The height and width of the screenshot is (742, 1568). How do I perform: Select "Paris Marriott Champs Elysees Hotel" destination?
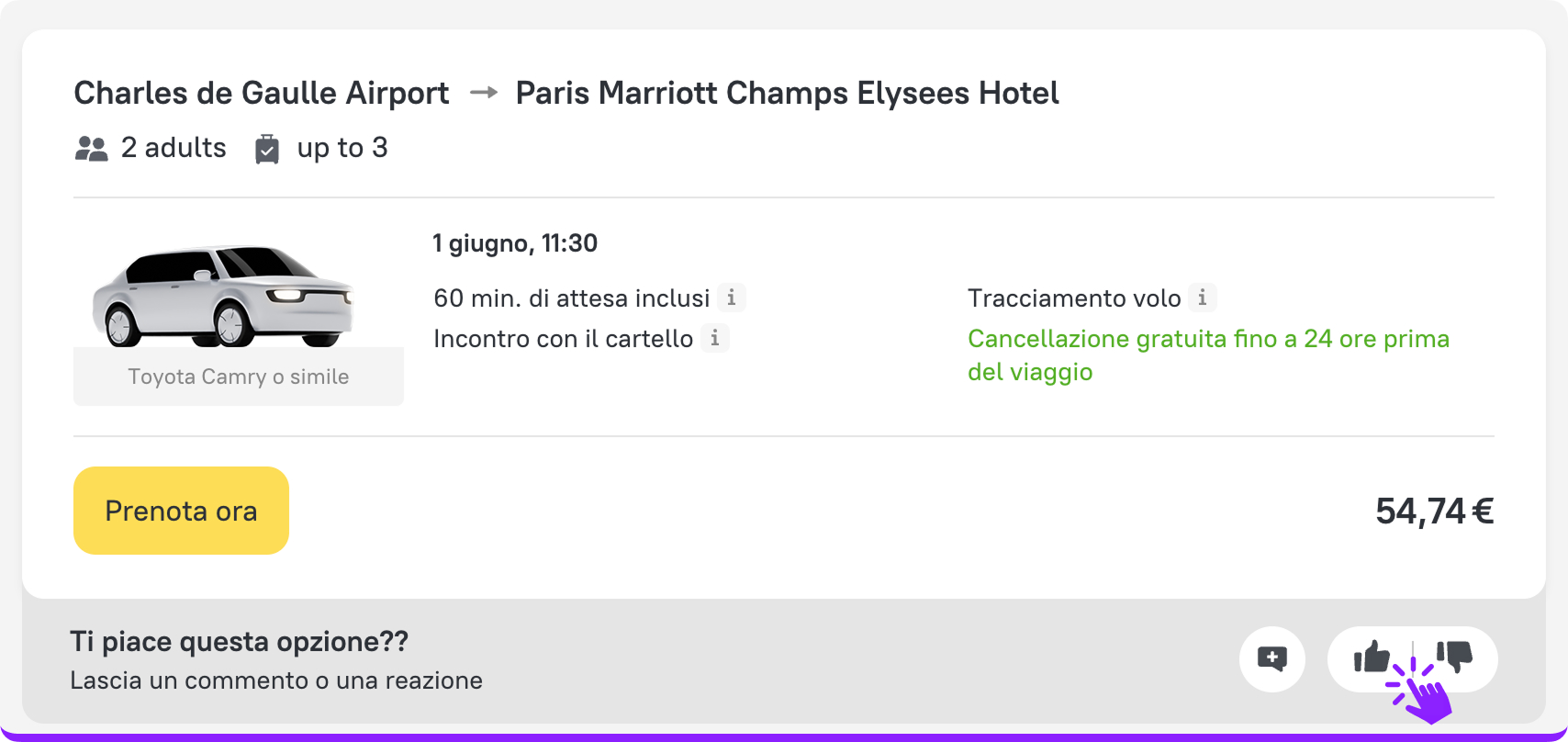pyautogui.click(x=787, y=93)
